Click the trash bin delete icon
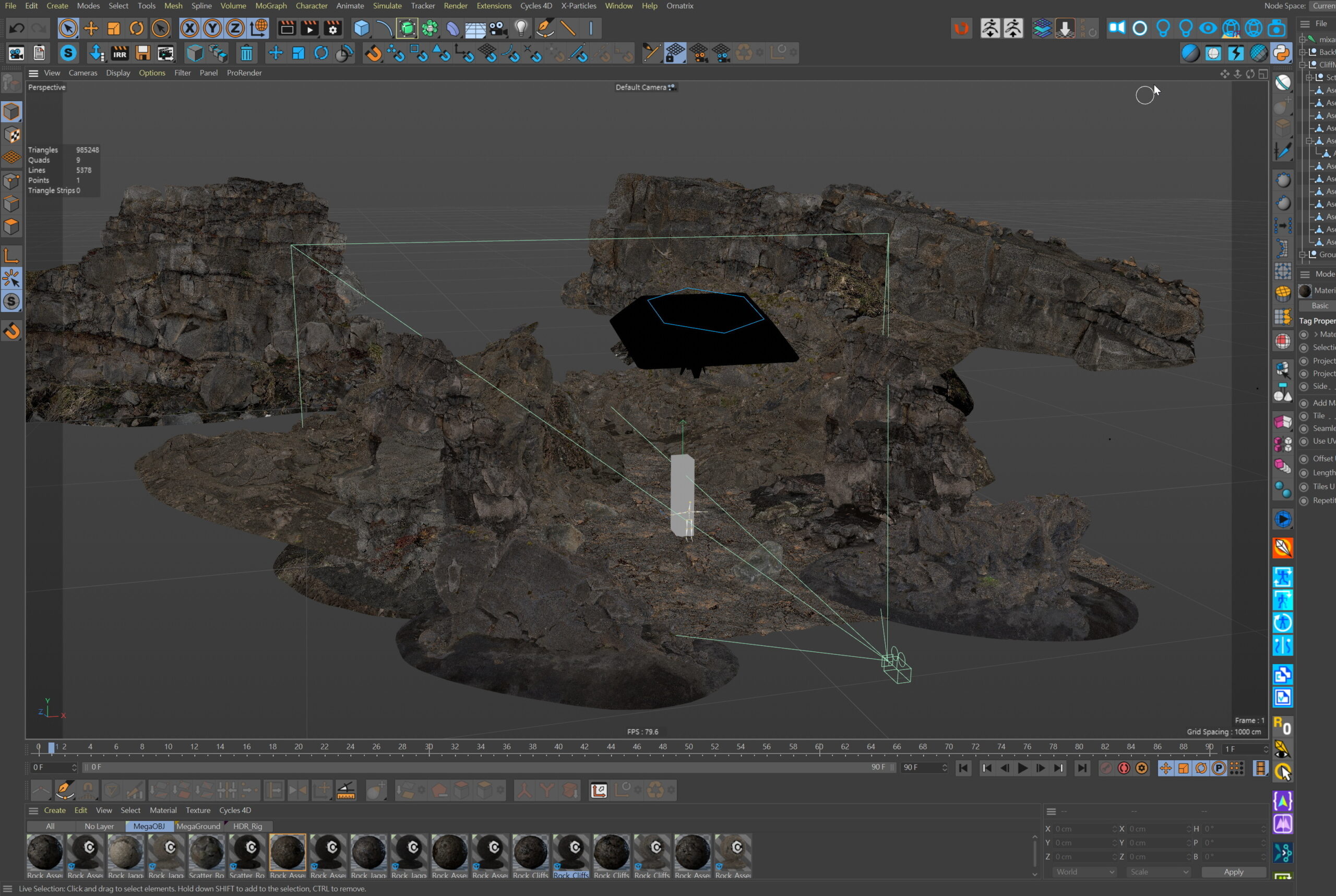 pos(246,53)
